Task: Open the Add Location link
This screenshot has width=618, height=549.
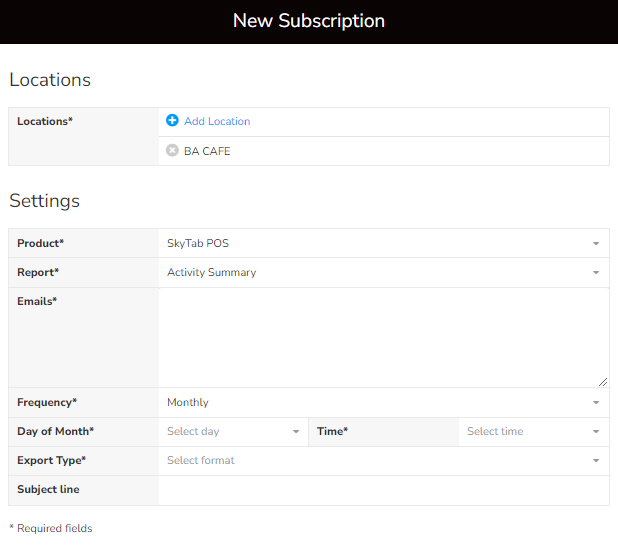Action: pyautogui.click(x=216, y=121)
